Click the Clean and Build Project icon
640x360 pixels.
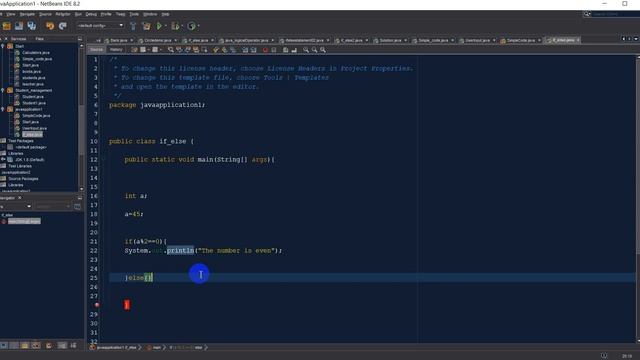tap(146, 26)
